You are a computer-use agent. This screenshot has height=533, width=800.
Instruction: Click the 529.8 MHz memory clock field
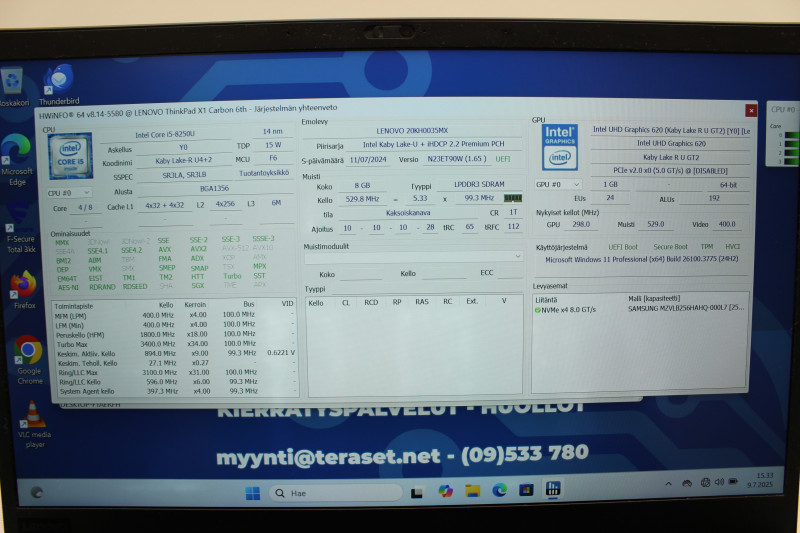pyautogui.click(x=362, y=199)
